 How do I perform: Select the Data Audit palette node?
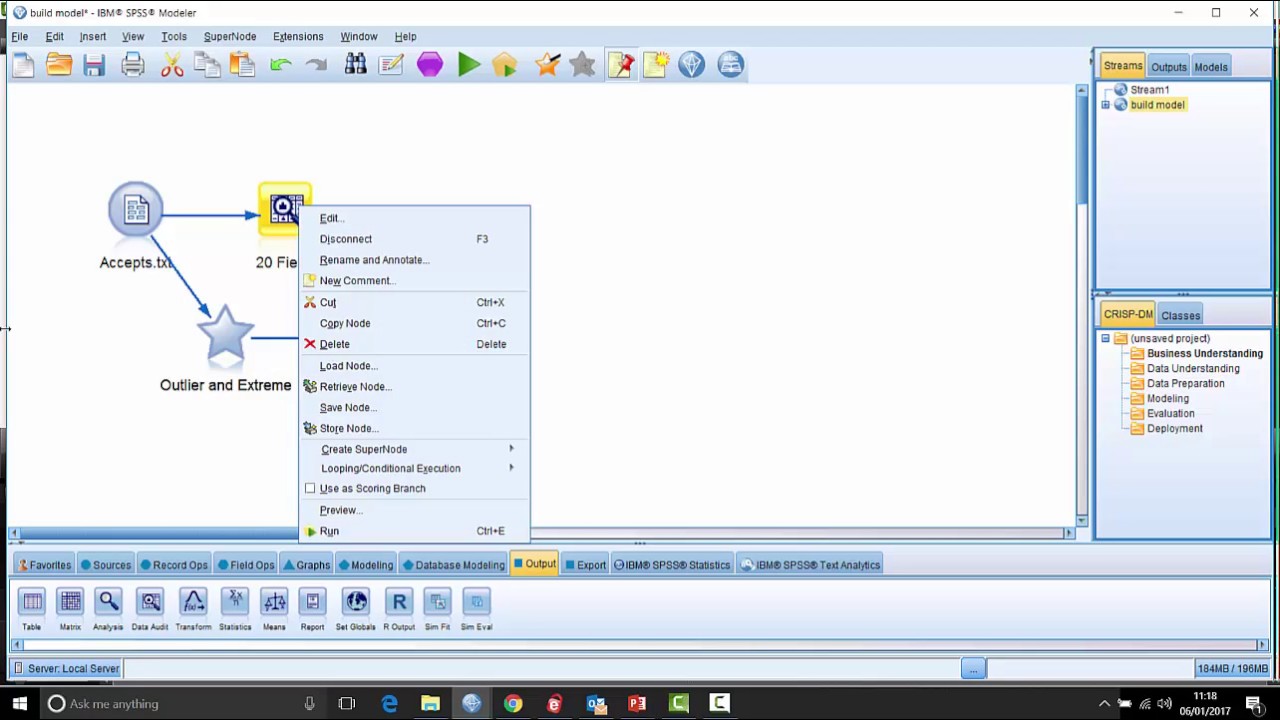pos(150,609)
